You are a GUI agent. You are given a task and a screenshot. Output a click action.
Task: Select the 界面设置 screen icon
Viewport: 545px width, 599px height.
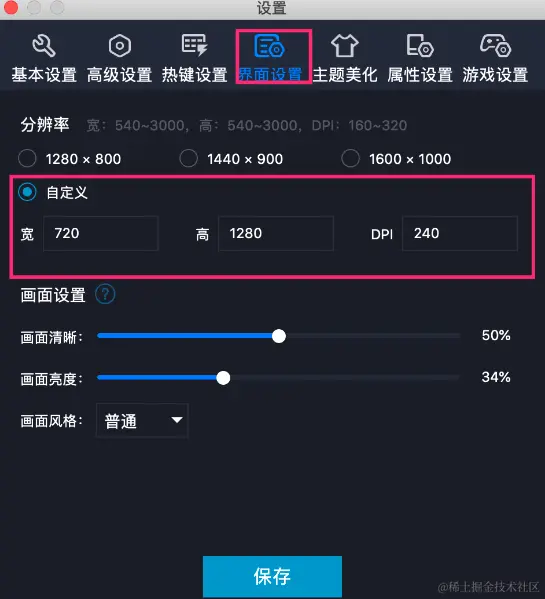point(269,46)
